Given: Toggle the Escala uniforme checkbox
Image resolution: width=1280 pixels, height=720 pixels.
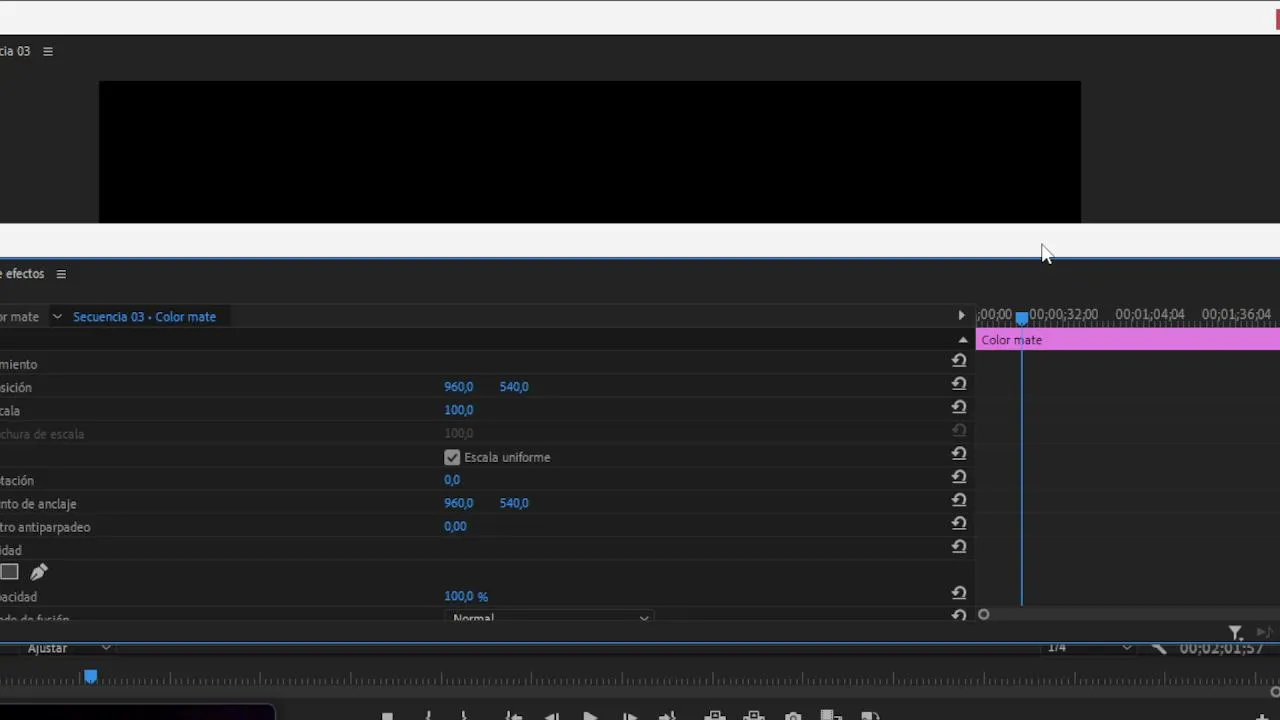Looking at the screenshot, I should [x=452, y=457].
